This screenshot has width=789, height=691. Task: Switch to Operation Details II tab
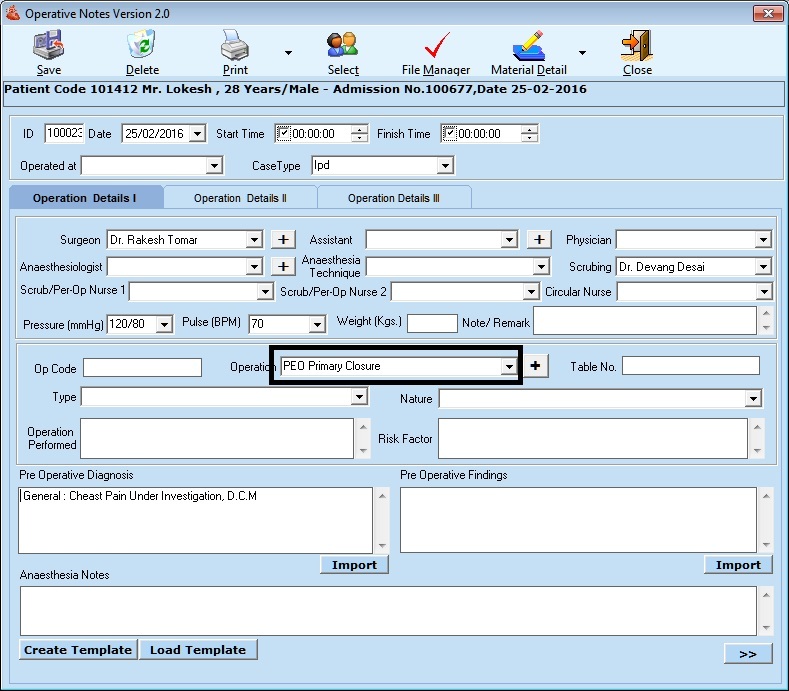pyautogui.click(x=240, y=198)
